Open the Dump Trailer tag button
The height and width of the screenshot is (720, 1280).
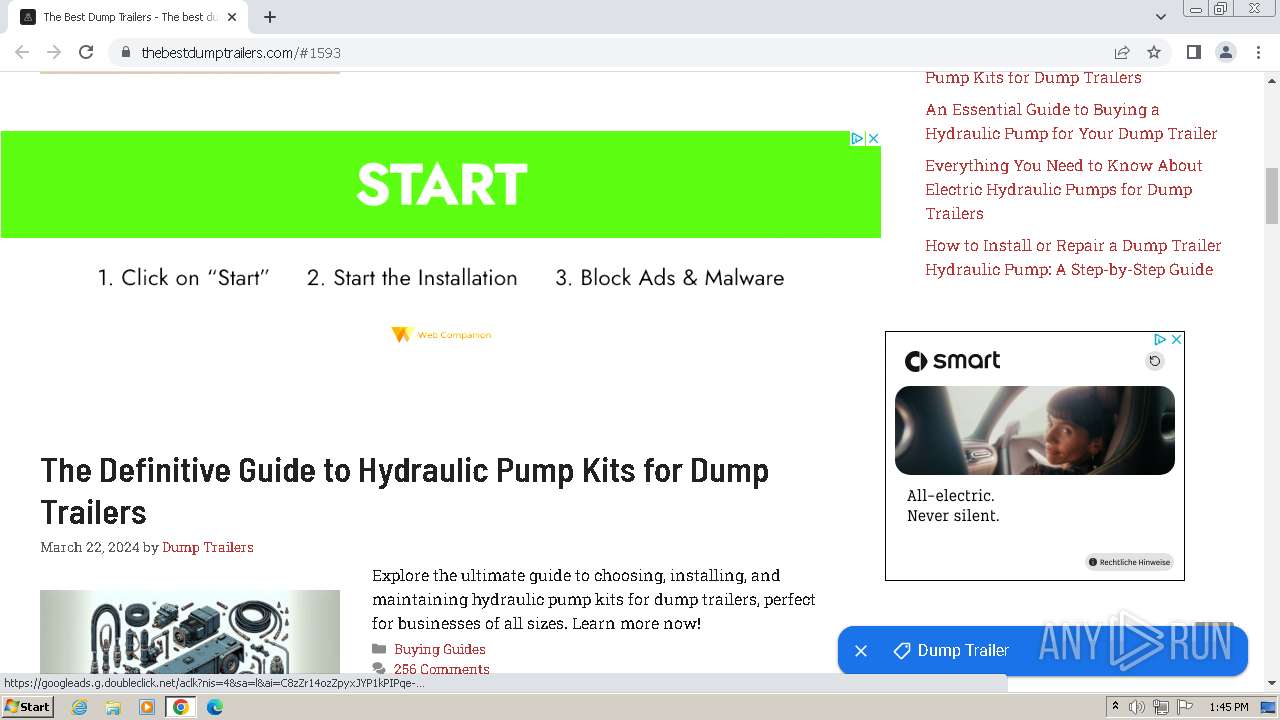pyautogui.click(x=951, y=651)
